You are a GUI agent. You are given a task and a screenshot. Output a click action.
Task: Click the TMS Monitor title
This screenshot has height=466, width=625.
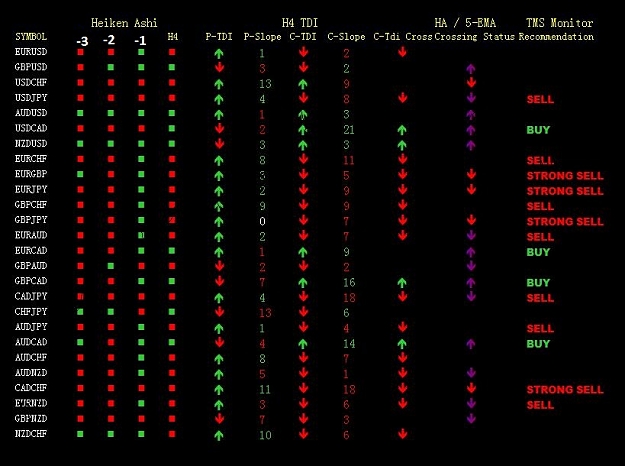click(559, 23)
